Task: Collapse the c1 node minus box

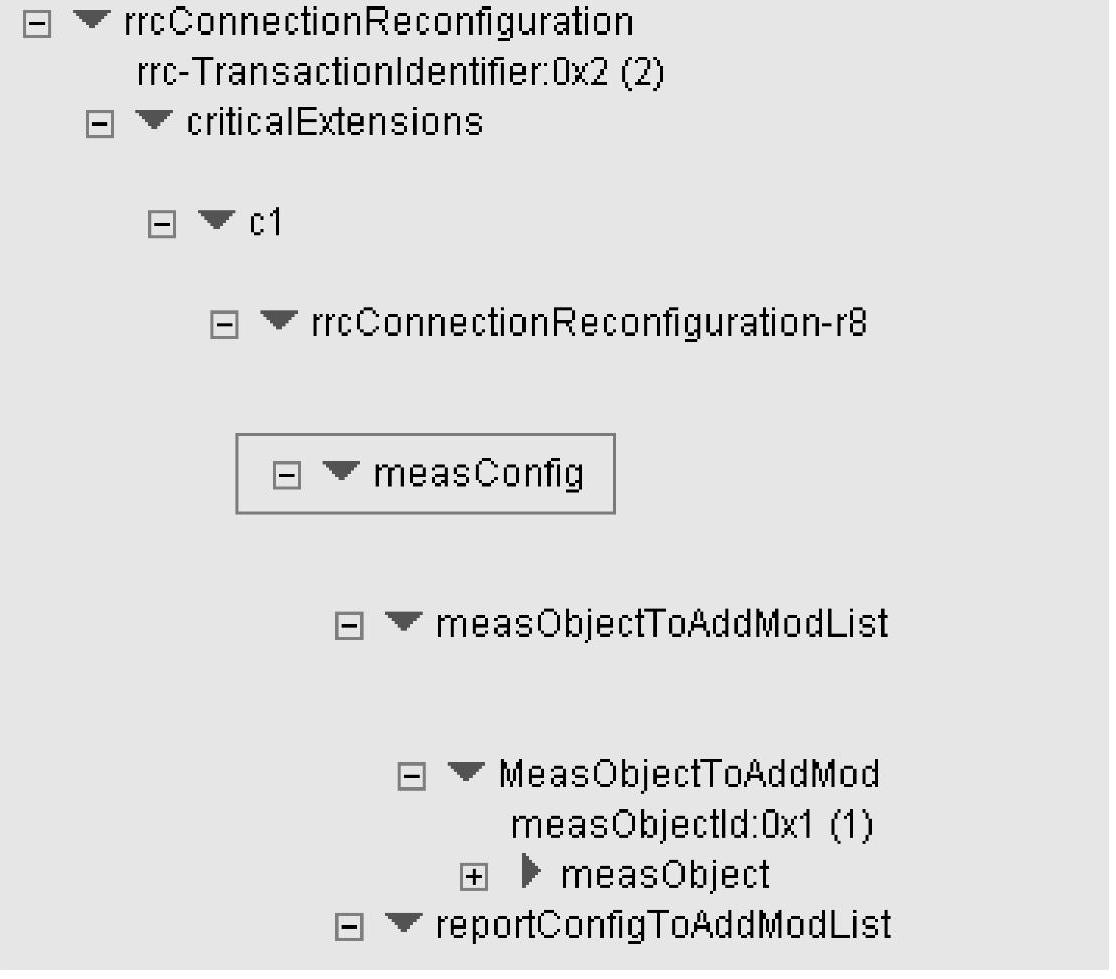Action: pyautogui.click(x=160, y=225)
